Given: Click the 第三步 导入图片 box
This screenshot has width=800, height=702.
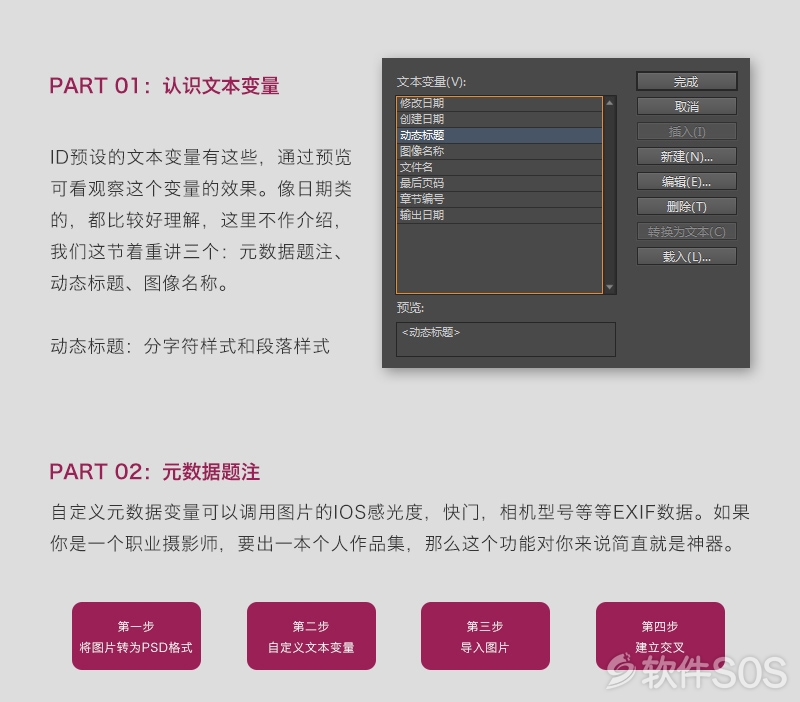Looking at the screenshot, I should click(485, 636).
